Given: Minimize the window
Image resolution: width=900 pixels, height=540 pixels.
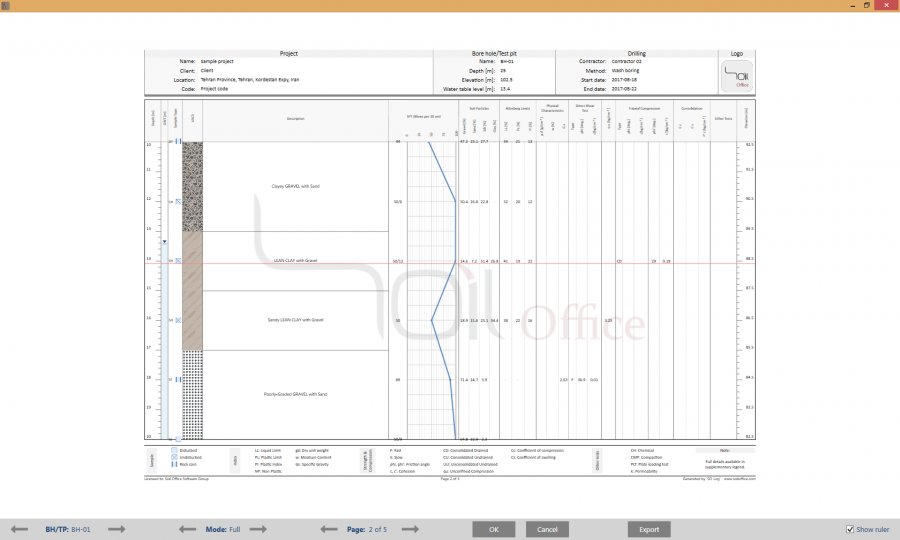Looking at the screenshot, I should pyautogui.click(x=852, y=5).
